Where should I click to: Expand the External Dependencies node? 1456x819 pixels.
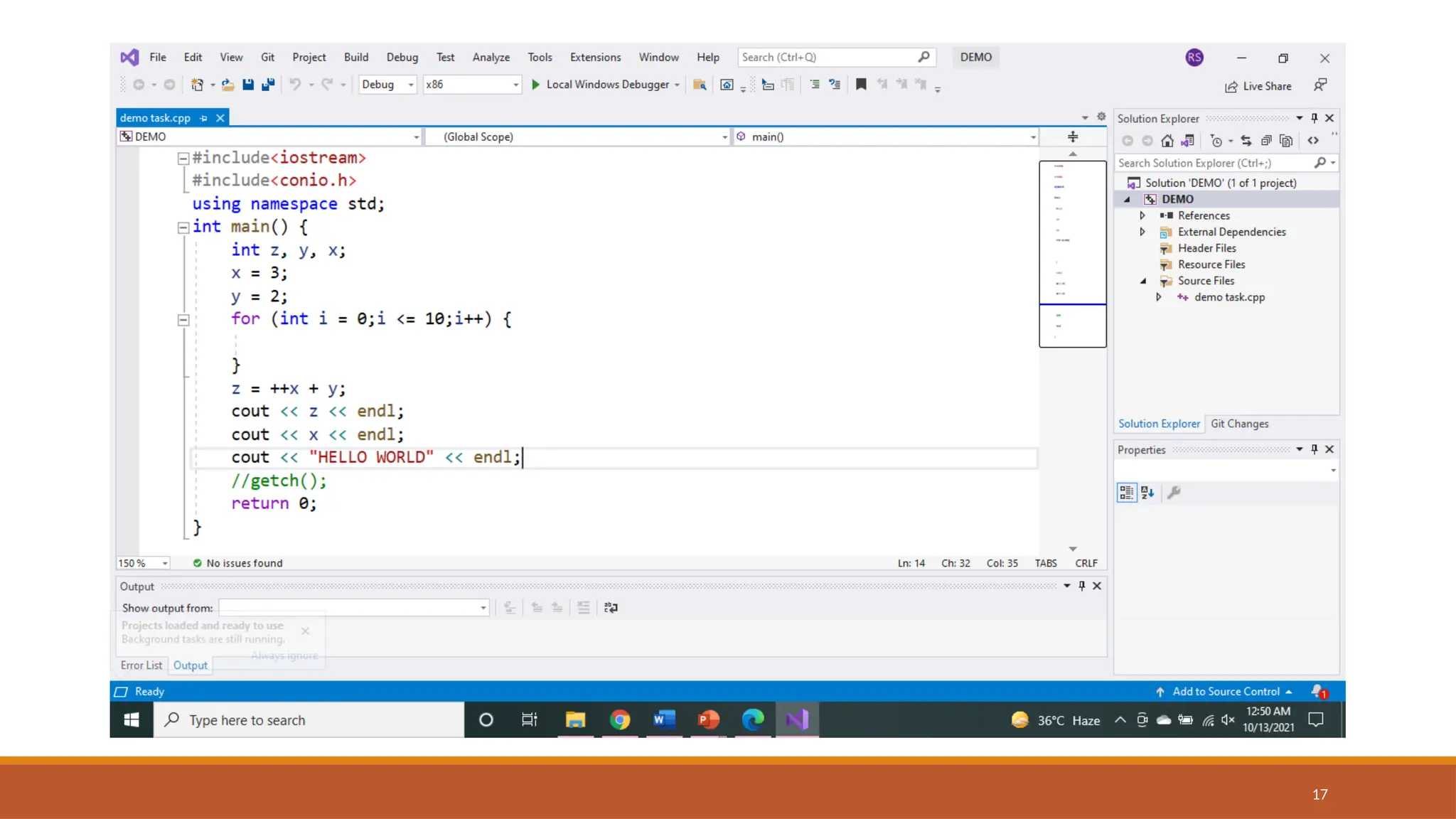pyautogui.click(x=1142, y=232)
